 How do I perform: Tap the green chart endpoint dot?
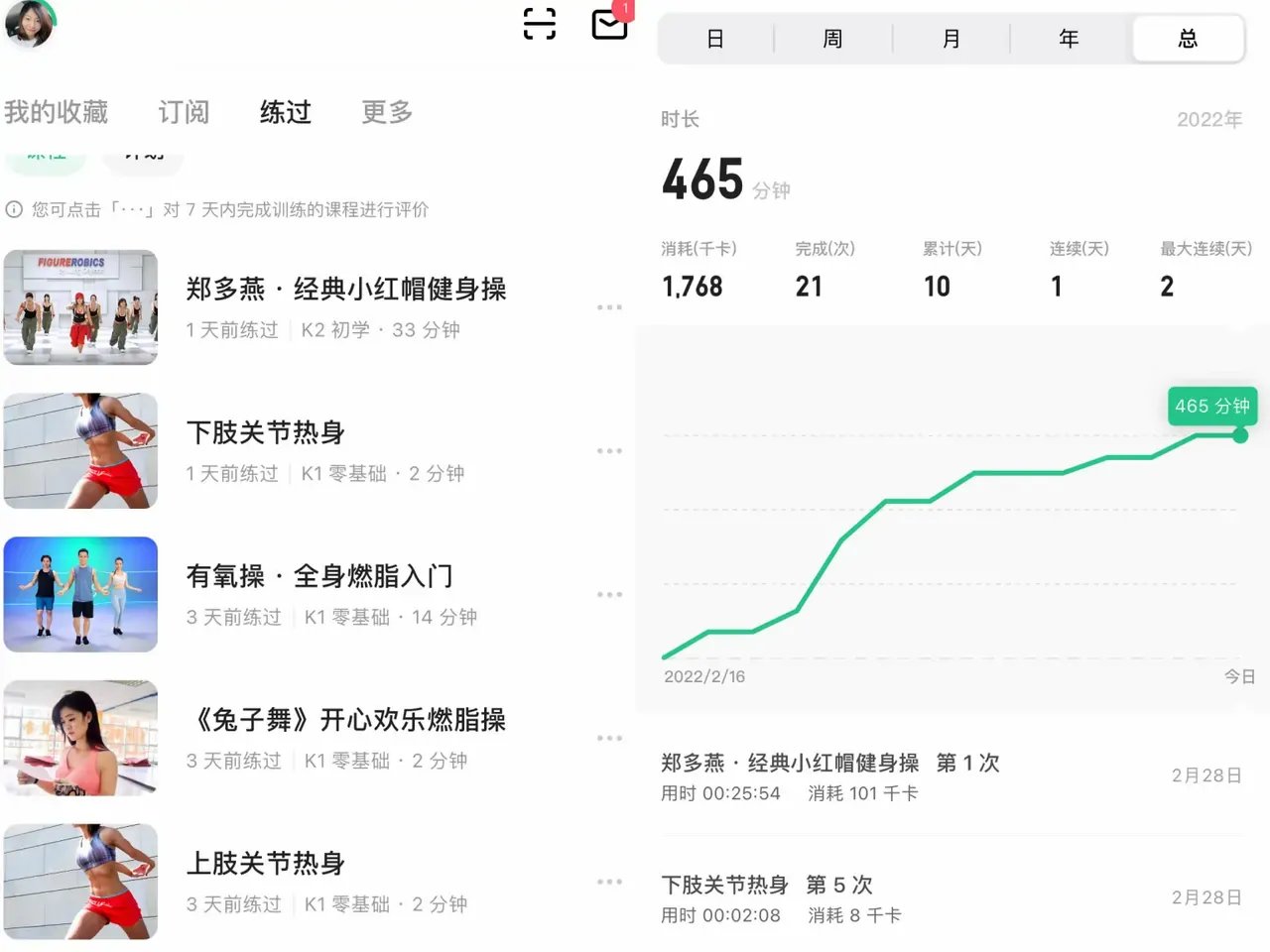click(x=1240, y=435)
